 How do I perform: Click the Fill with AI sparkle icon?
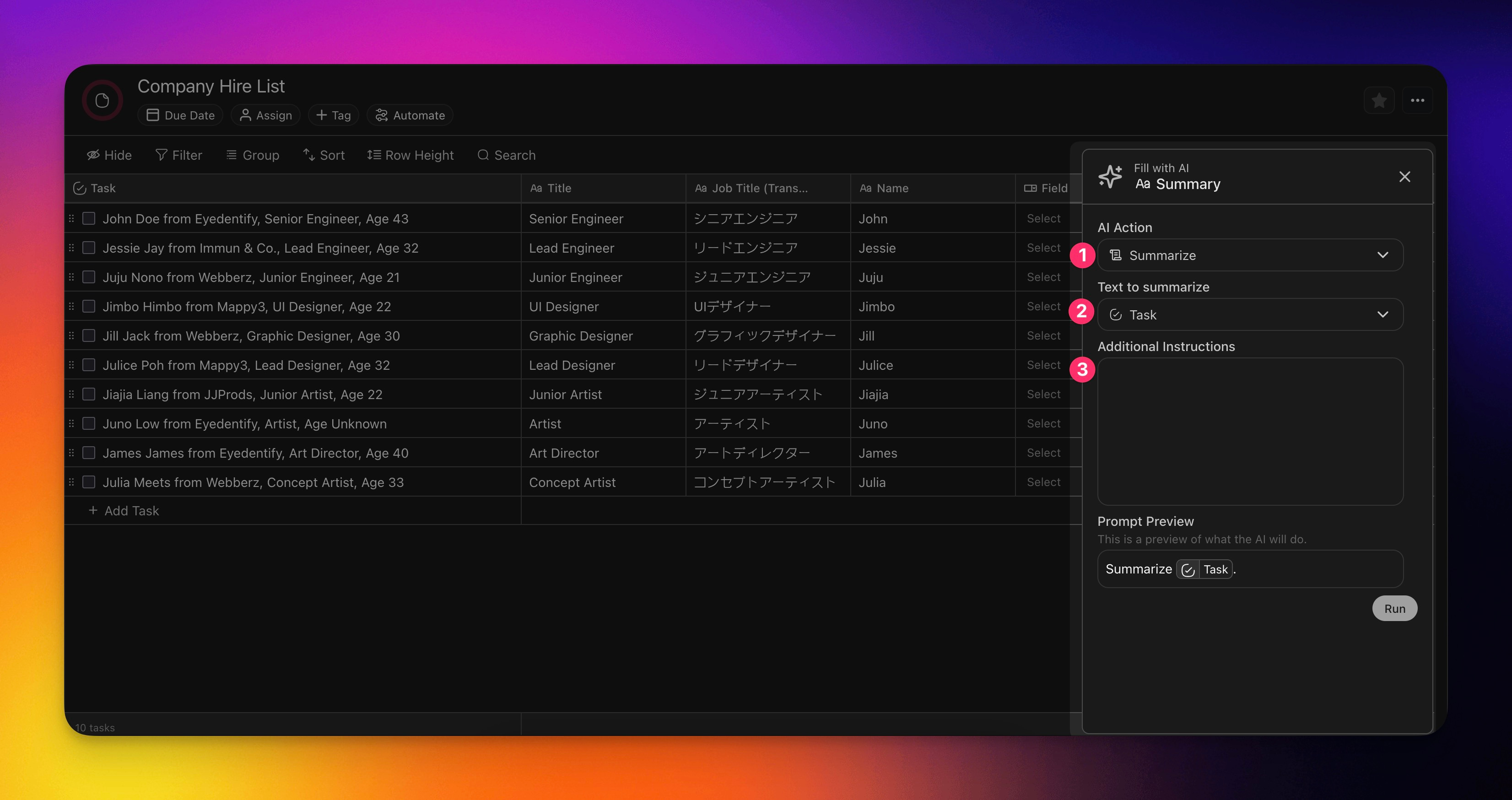[x=1110, y=176]
